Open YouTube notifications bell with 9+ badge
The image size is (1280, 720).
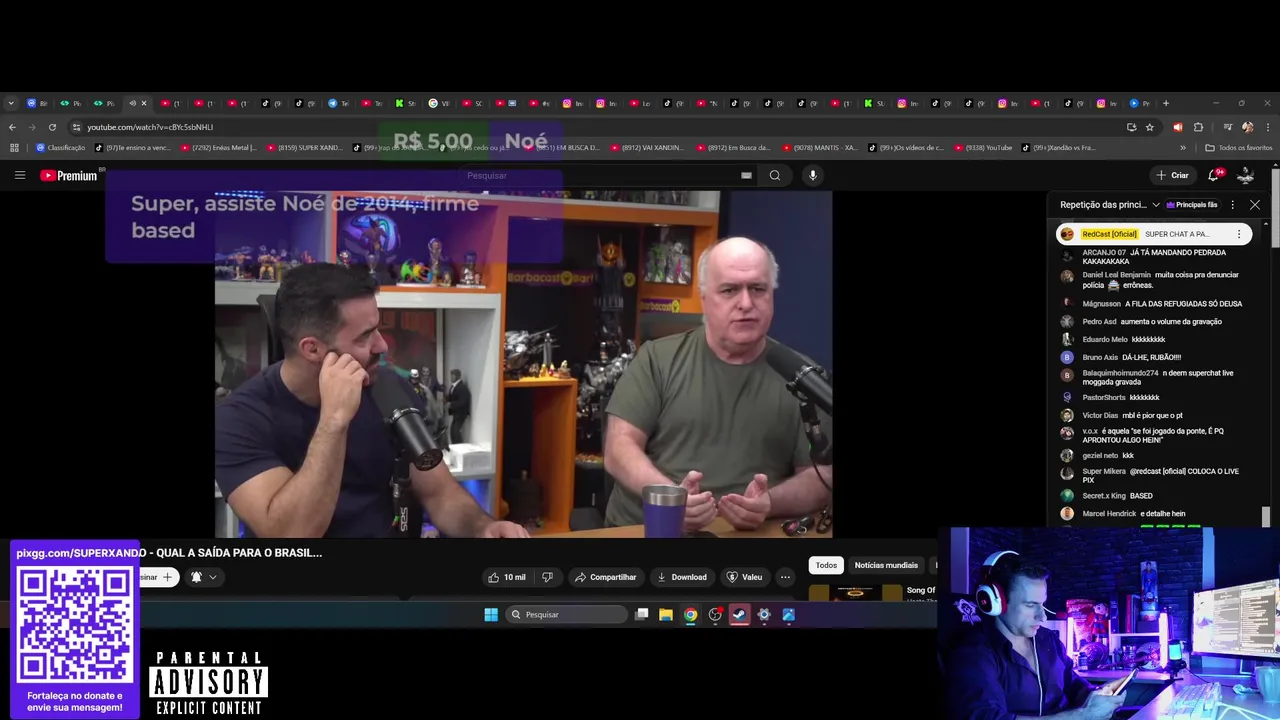point(1215,175)
